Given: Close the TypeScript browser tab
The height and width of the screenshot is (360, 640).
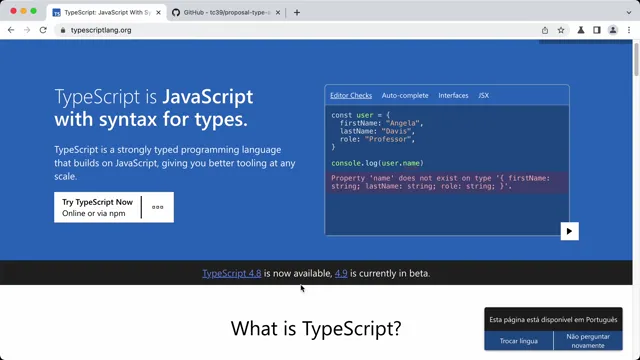Looking at the screenshot, I should click(158, 13).
